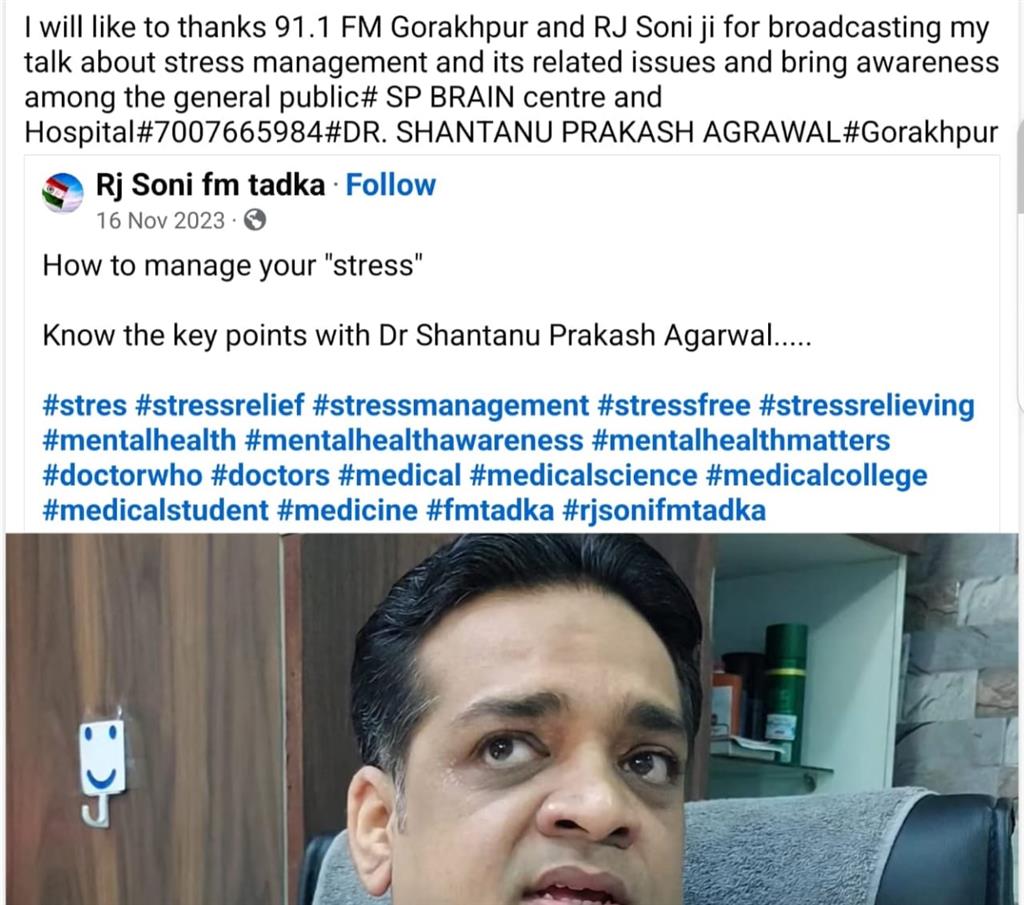Open the #medicalcollege hashtag
The width and height of the screenshot is (1024, 905).
pos(816,475)
